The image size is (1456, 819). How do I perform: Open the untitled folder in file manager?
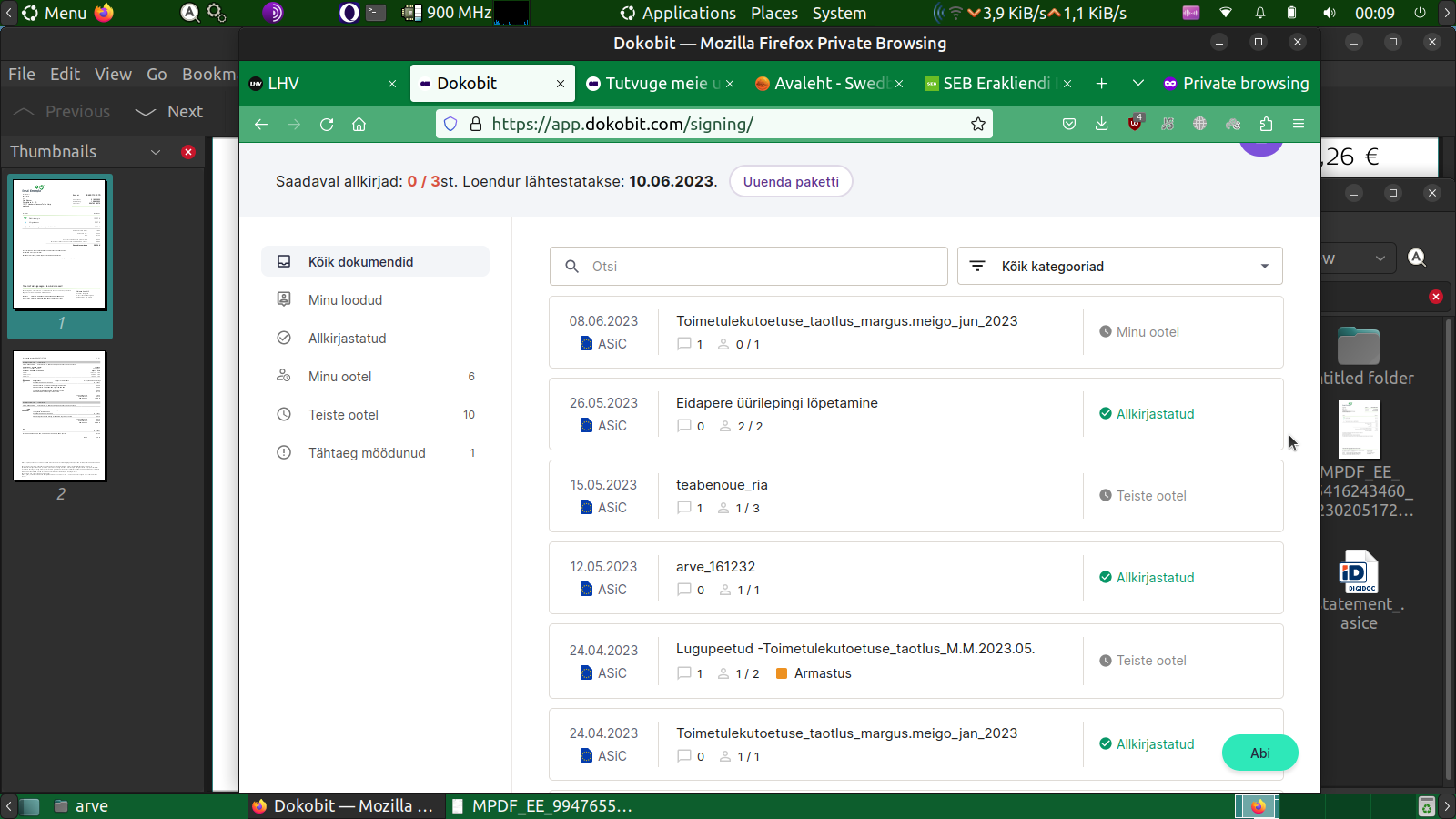coord(1360,357)
